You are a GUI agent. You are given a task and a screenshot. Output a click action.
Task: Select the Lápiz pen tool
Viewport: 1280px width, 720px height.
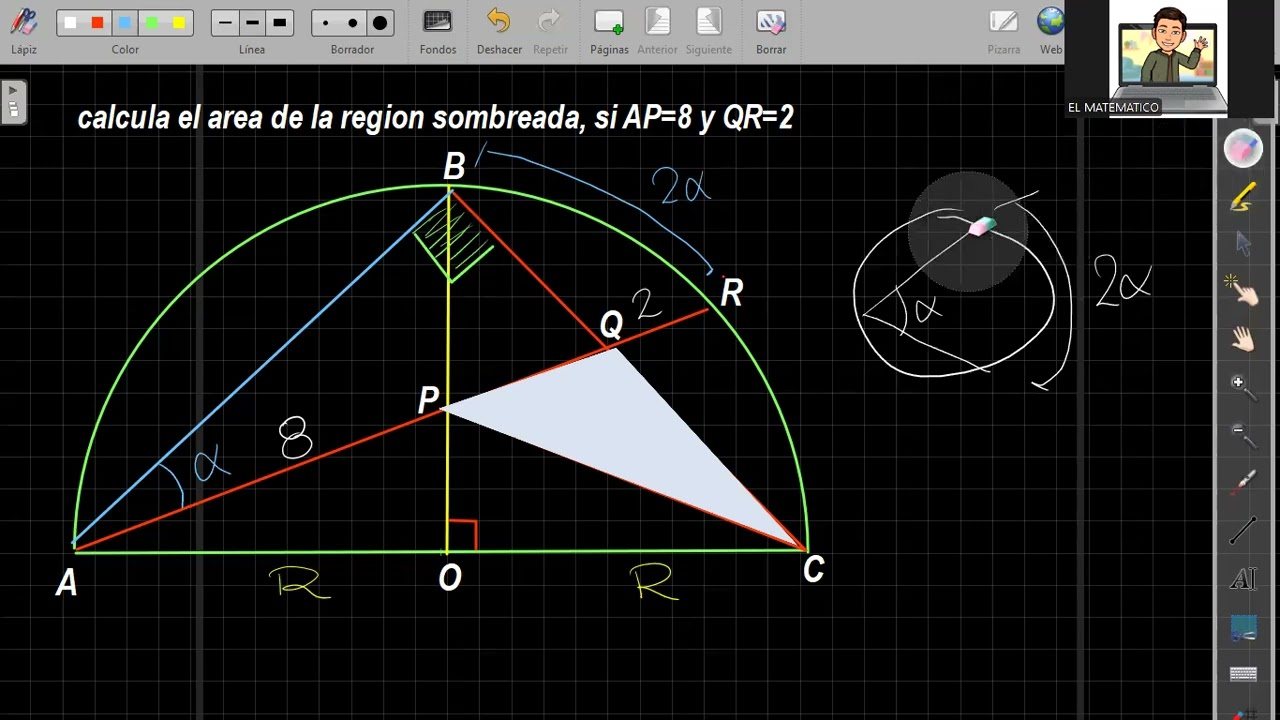coord(23,22)
